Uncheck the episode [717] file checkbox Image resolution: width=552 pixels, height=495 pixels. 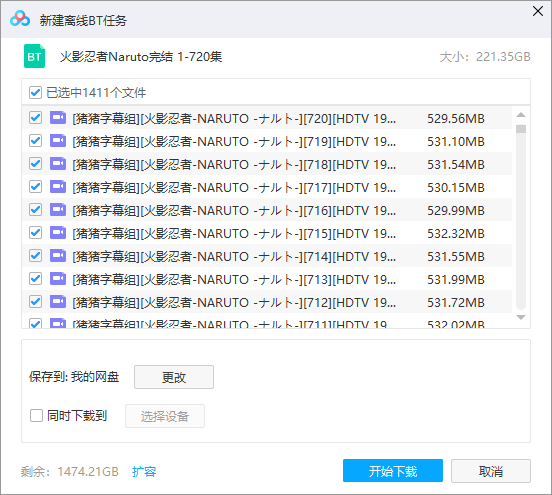(x=36, y=187)
